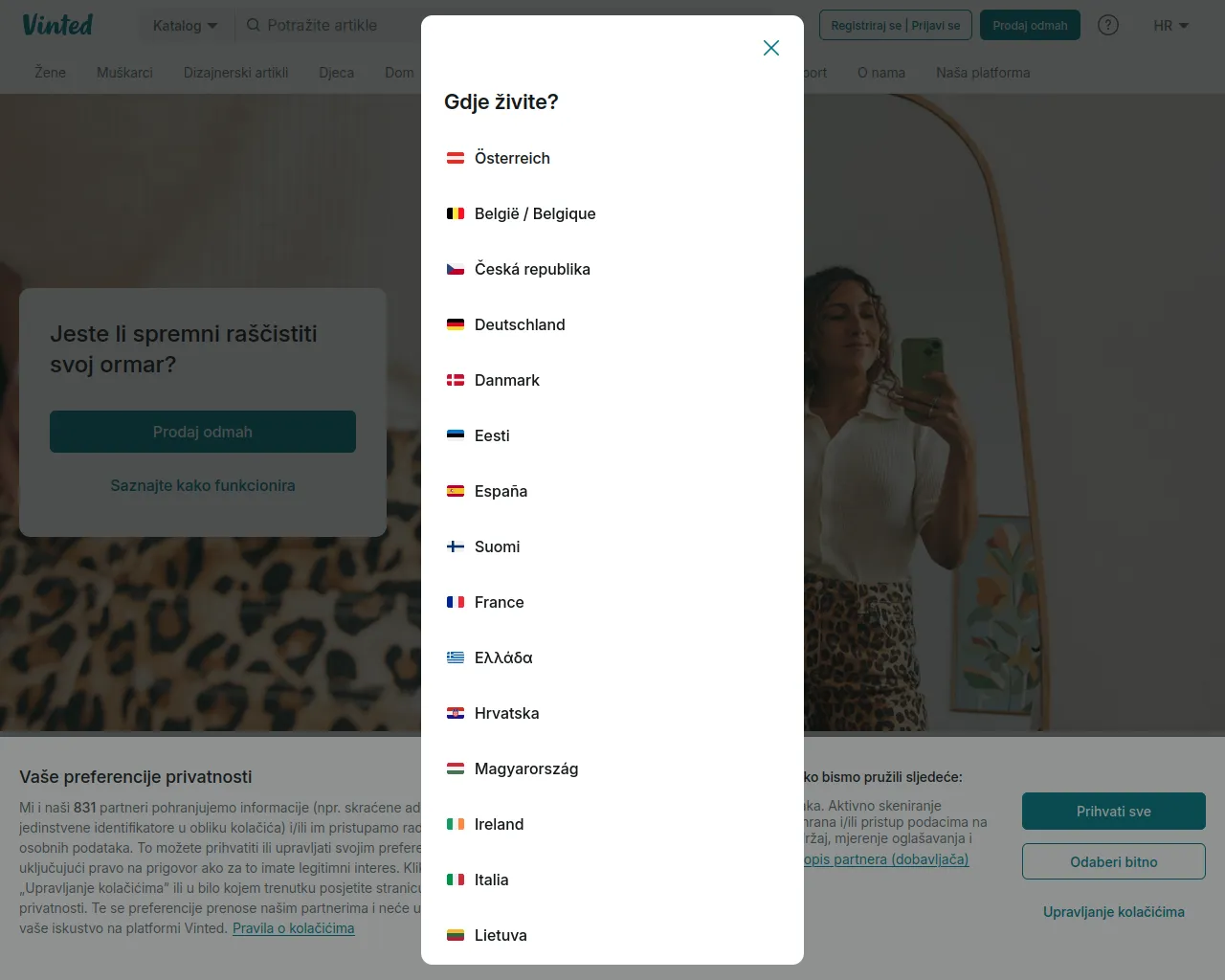1225x980 pixels.
Task: Choose the Czech flag icon
Action: [456, 269]
